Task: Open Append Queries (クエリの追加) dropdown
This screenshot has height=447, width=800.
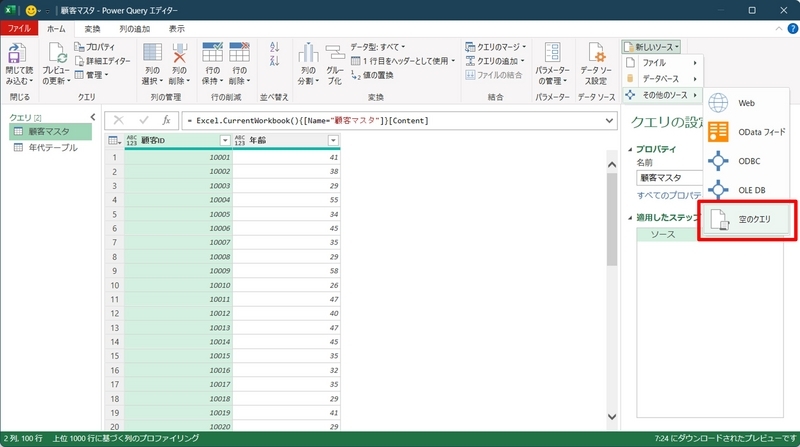Action: pyautogui.click(x=494, y=61)
